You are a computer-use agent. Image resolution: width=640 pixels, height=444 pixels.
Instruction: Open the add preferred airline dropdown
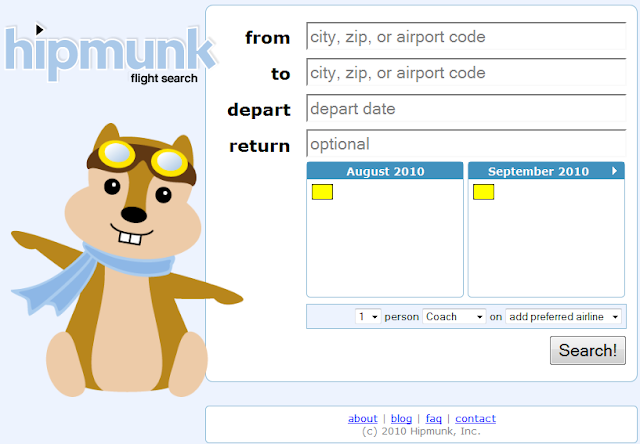coord(563,317)
